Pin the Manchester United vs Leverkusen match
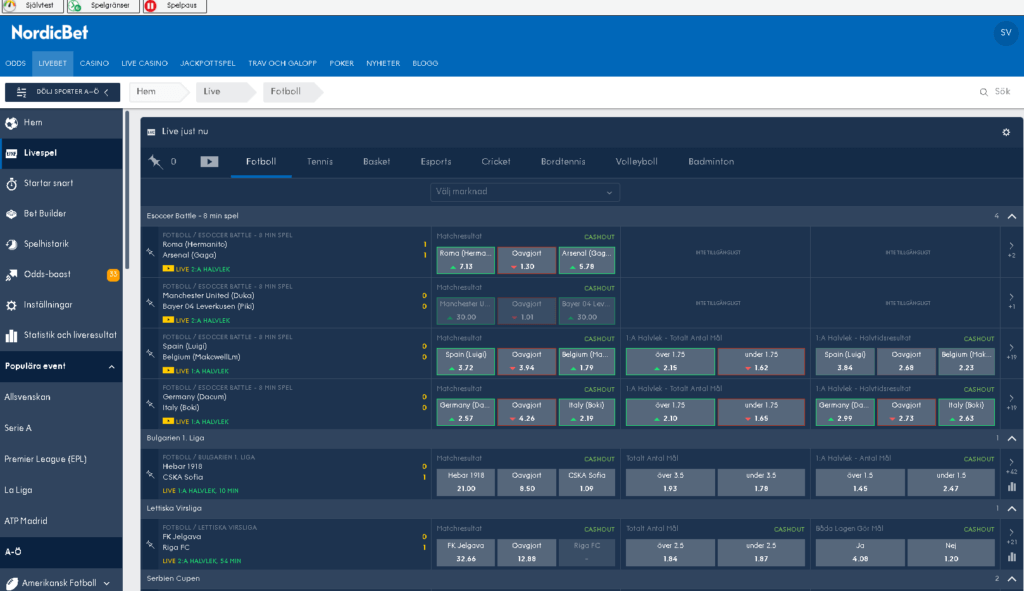This screenshot has height=591, width=1024. (x=151, y=303)
